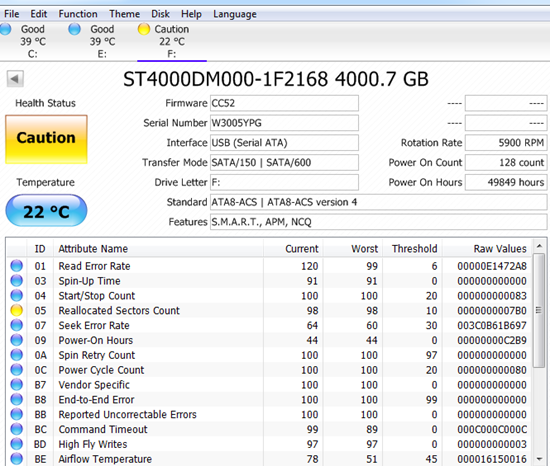
Task: Open the Function menu
Action: pos(78,14)
